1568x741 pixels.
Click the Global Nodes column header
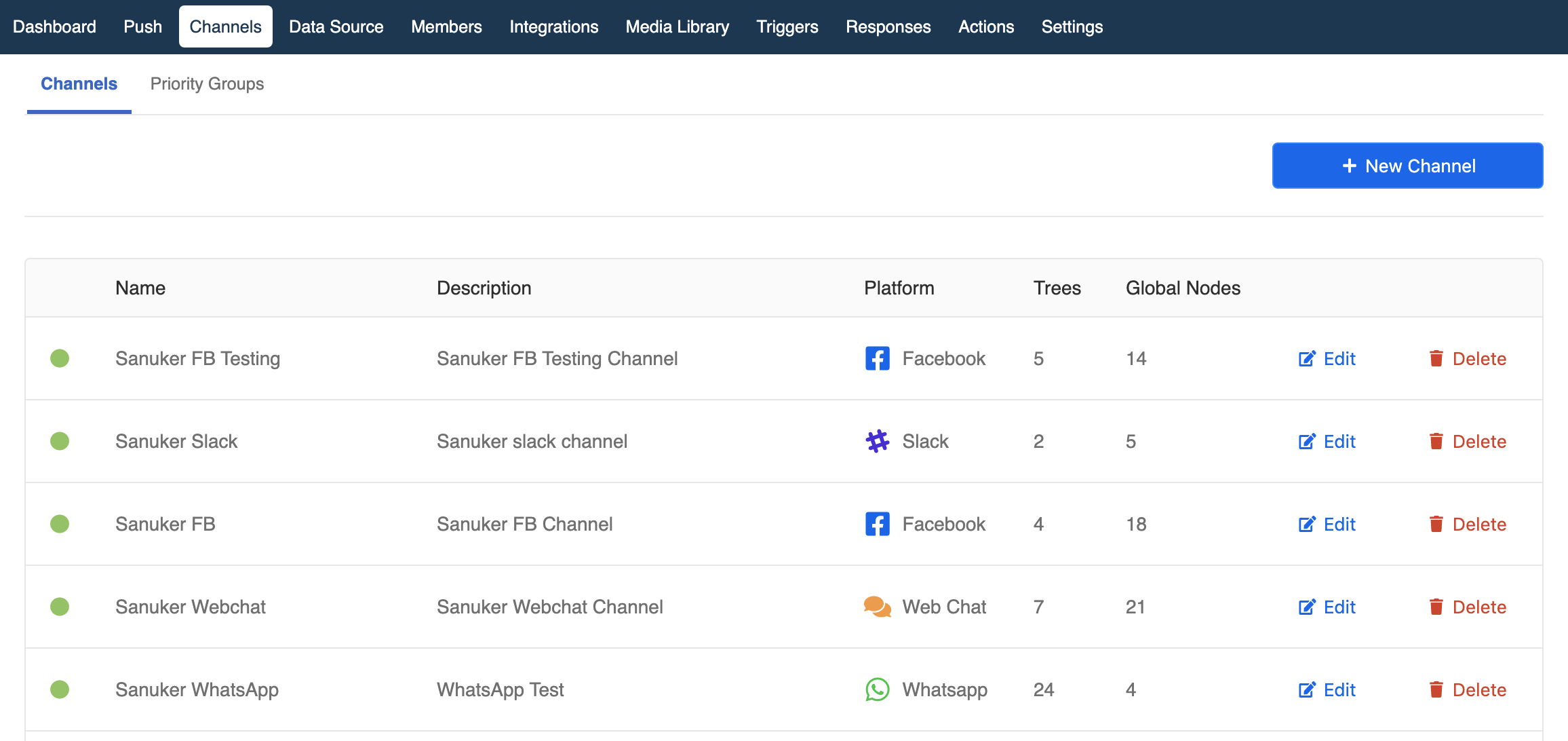1183,288
